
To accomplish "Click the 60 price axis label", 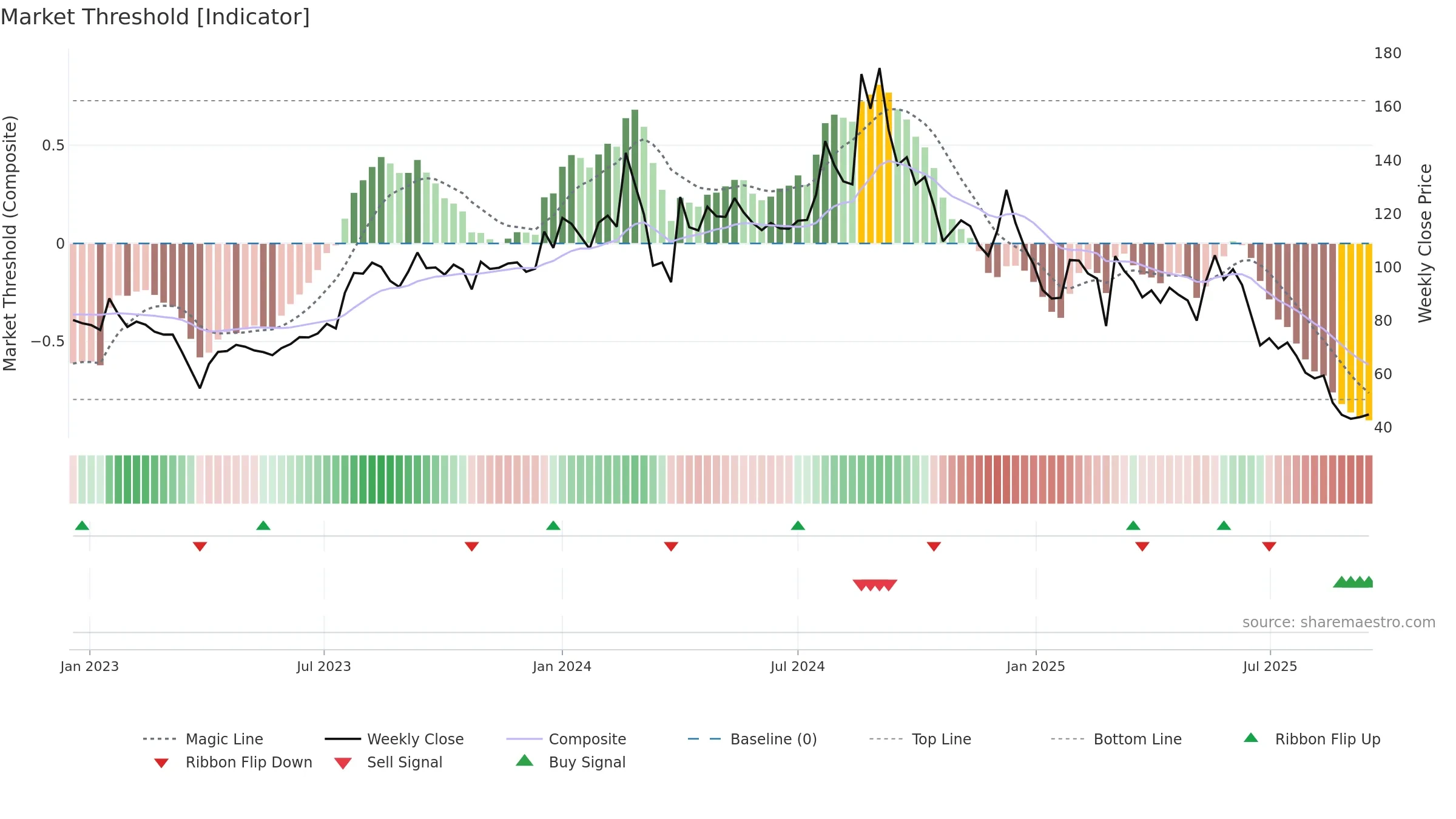I will [x=1383, y=374].
